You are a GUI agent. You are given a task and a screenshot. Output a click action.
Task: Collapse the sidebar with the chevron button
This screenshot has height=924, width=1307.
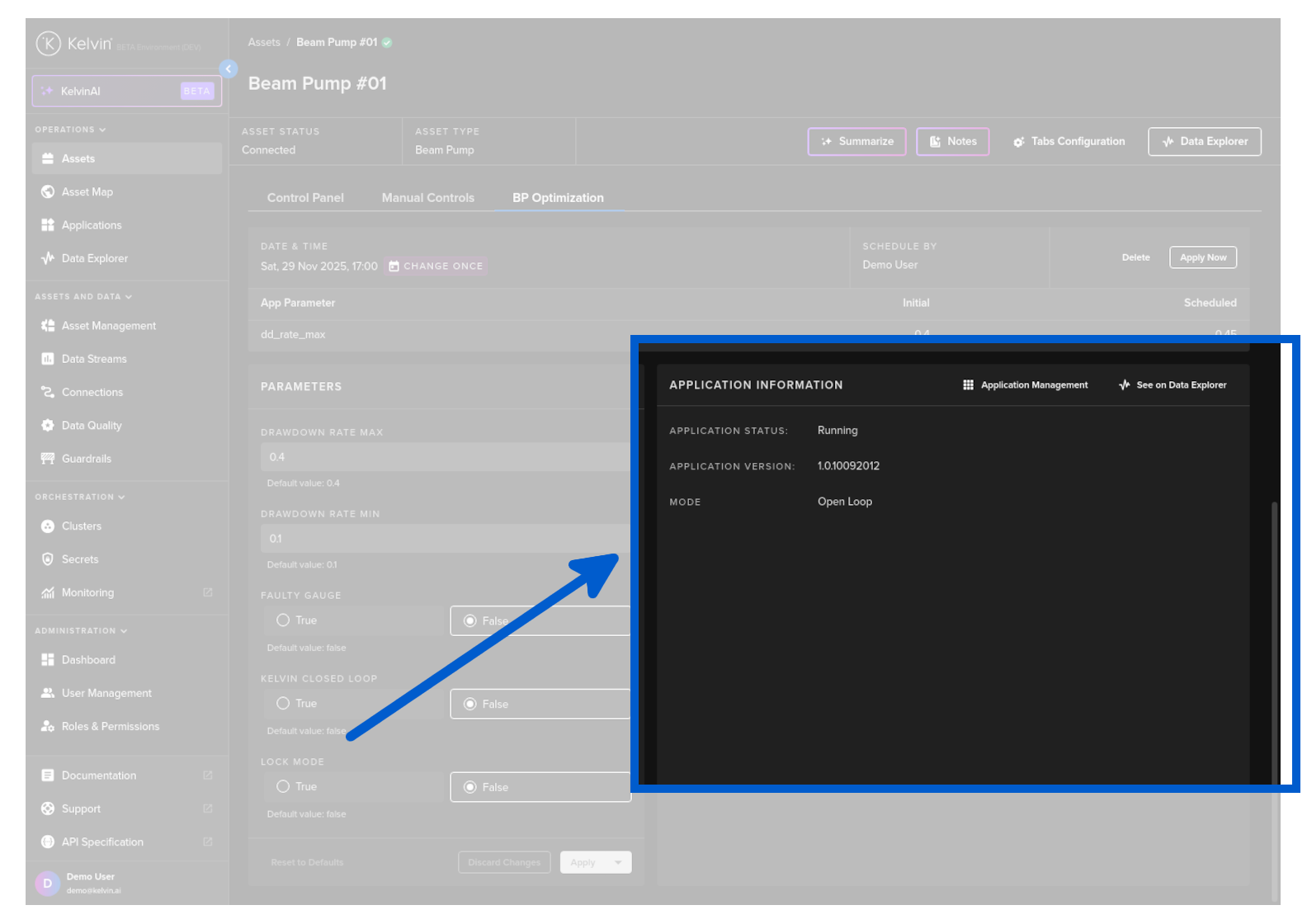(229, 69)
